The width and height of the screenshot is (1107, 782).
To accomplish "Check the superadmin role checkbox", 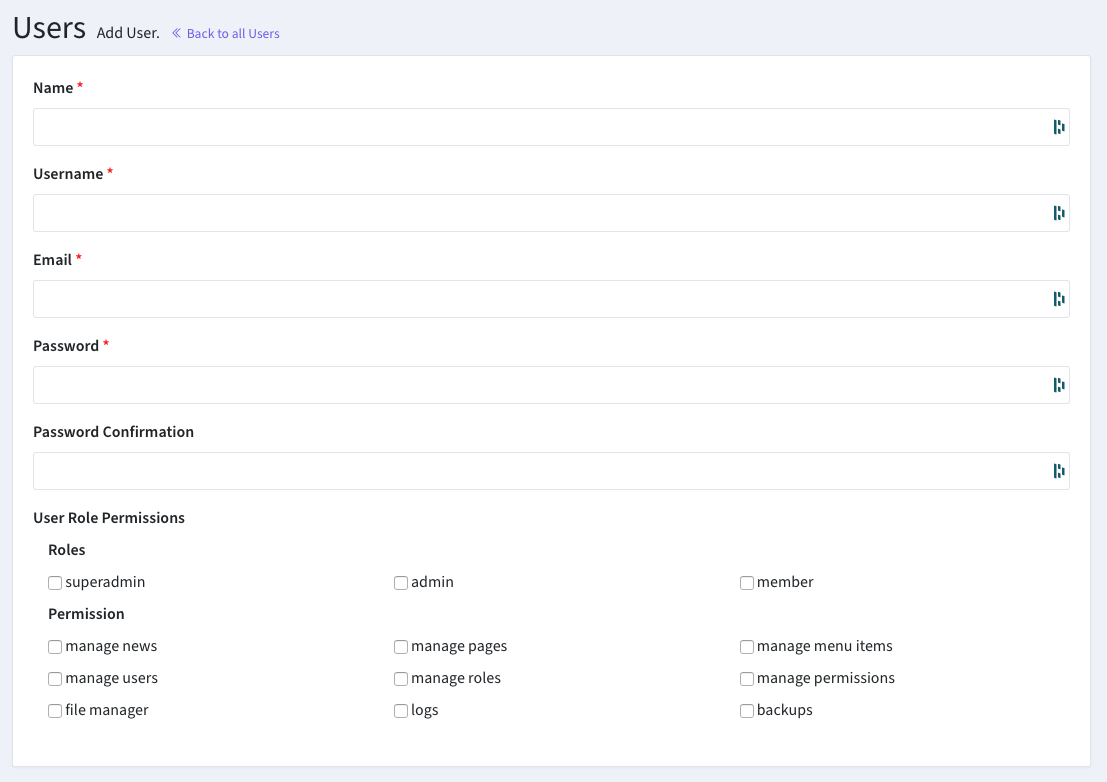I will 55,583.
